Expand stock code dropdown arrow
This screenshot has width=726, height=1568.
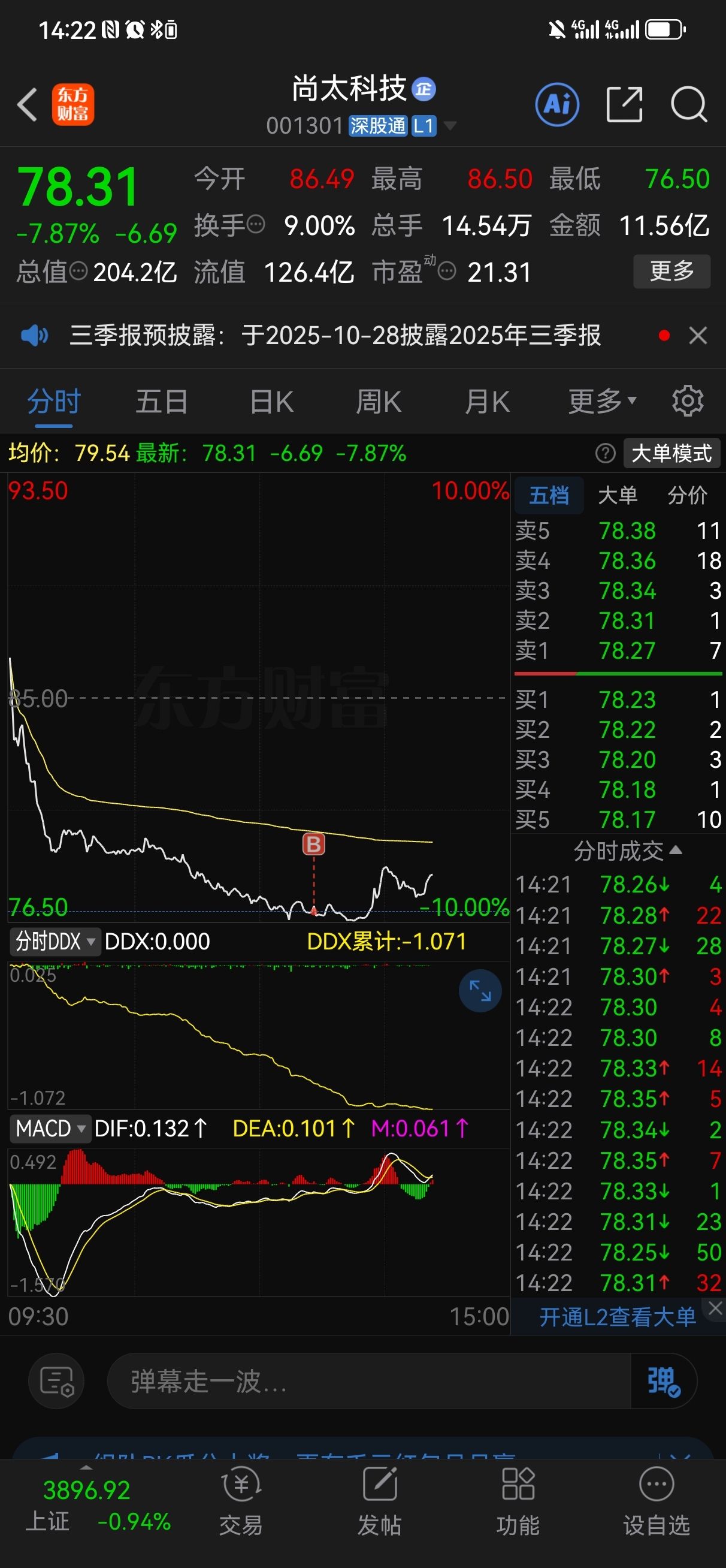tap(450, 126)
